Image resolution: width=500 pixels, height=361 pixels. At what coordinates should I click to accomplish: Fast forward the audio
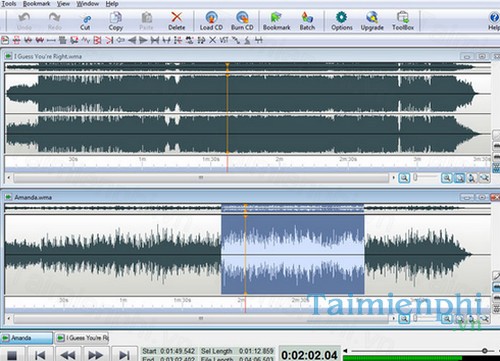pos(96,355)
